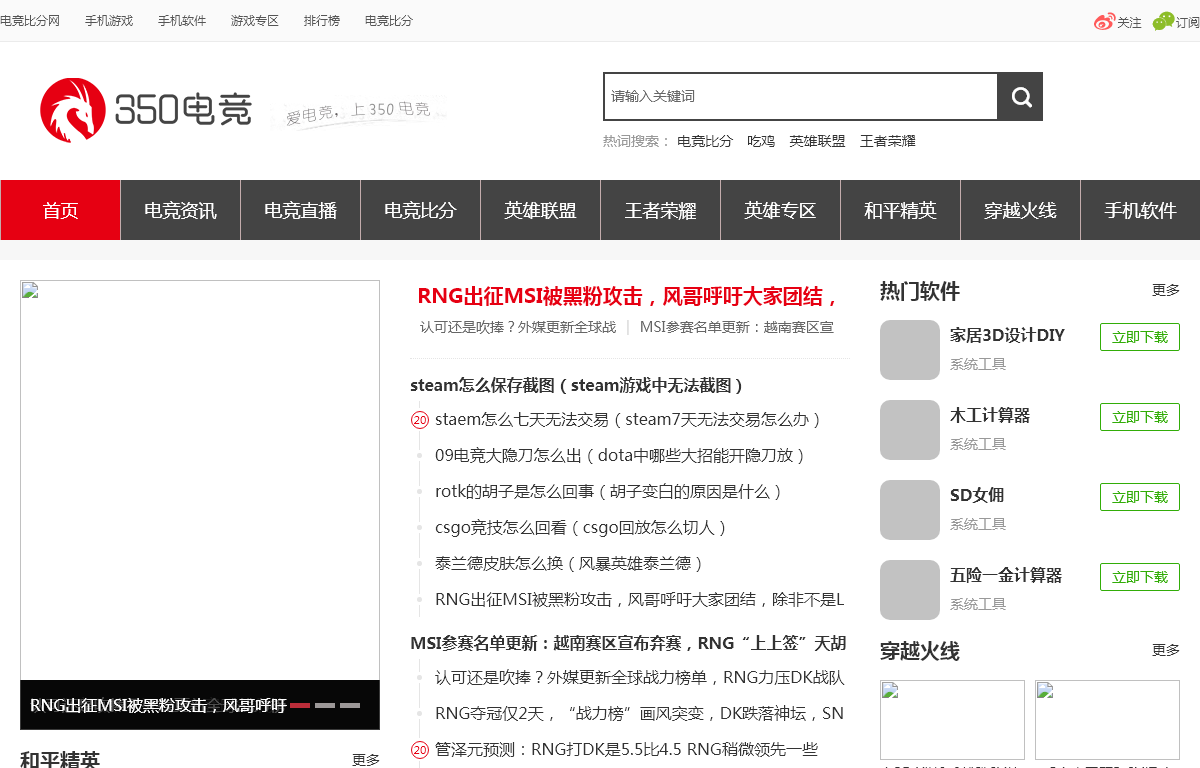This screenshot has width=1200, height=768.
Task: Click 排行榜 in the top bar
Action: click(x=322, y=21)
